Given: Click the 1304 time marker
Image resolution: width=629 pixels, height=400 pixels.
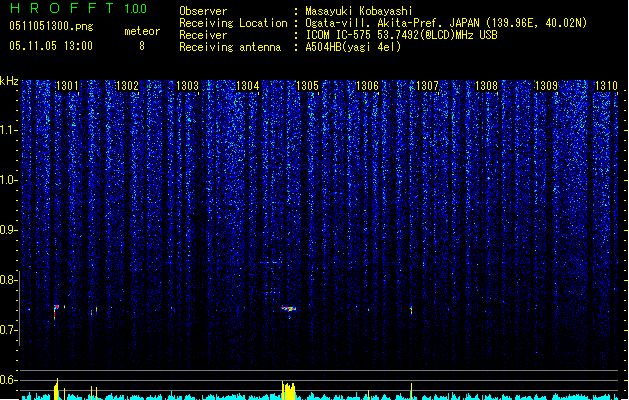Looking at the screenshot, I should coord(248,86).
